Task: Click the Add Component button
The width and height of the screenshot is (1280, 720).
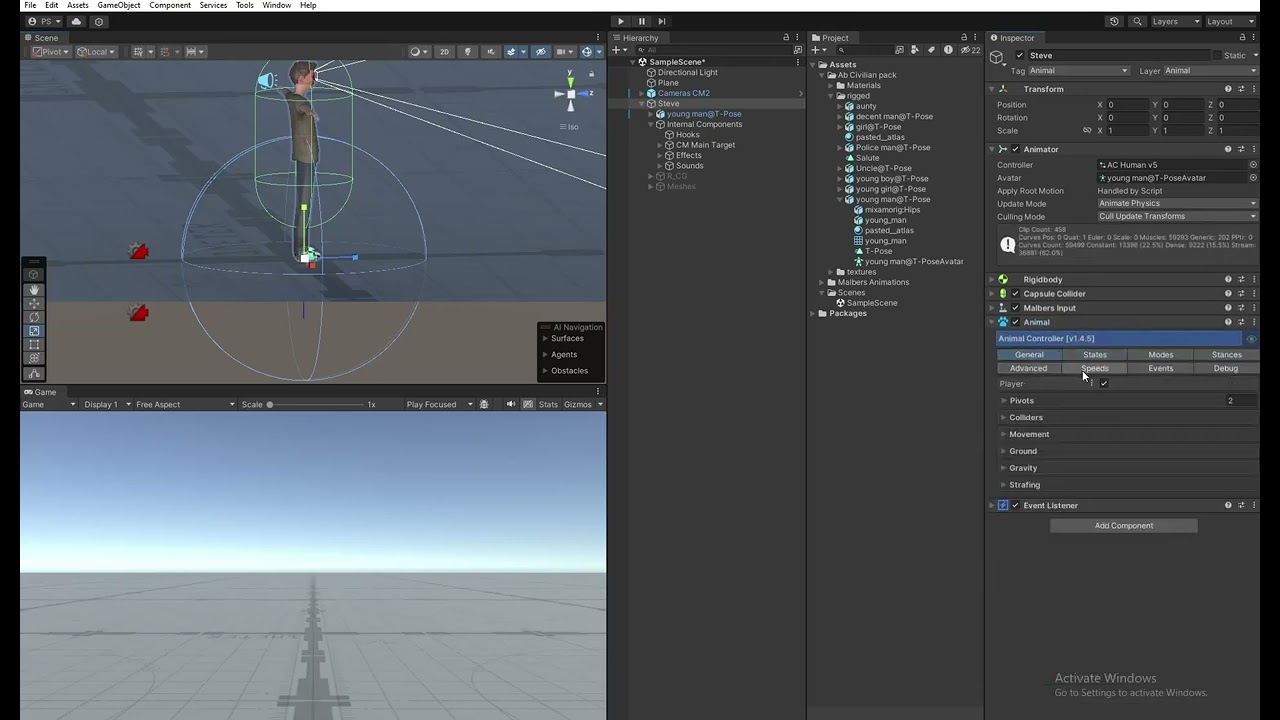Action: tap(1124, 526)
